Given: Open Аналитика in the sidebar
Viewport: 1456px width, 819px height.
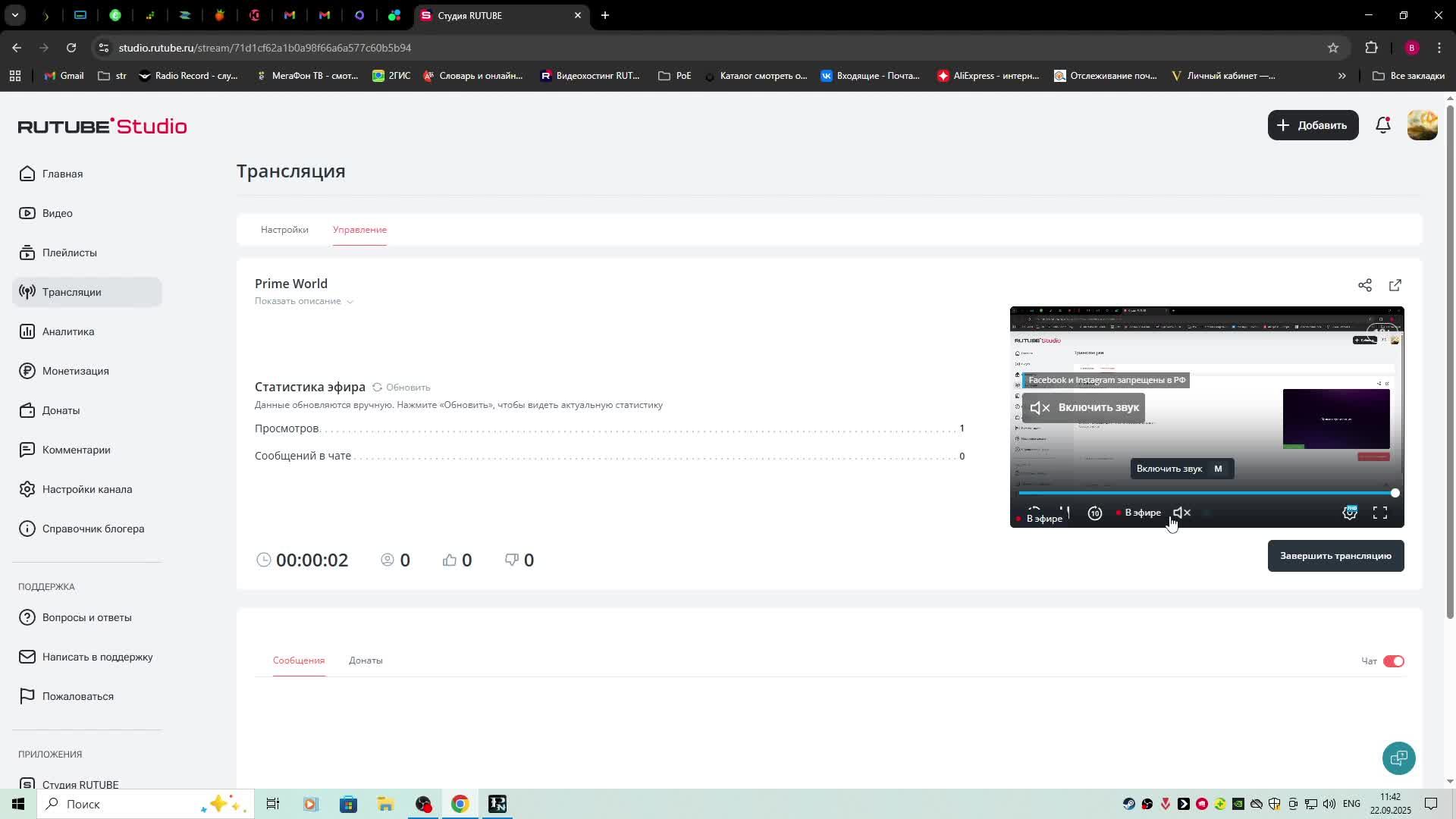Looking at the screenshot, I should [x=68, y=331].
